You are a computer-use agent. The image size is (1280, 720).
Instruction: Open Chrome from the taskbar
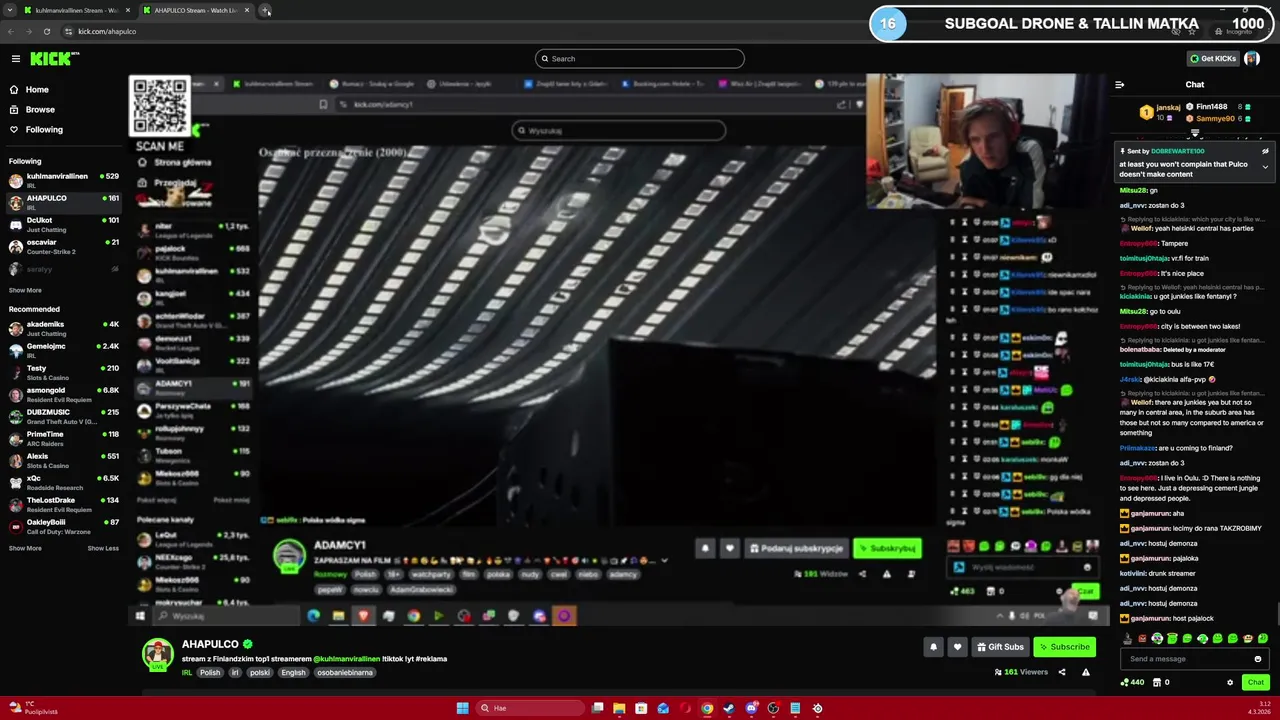[x=707, y=708]
